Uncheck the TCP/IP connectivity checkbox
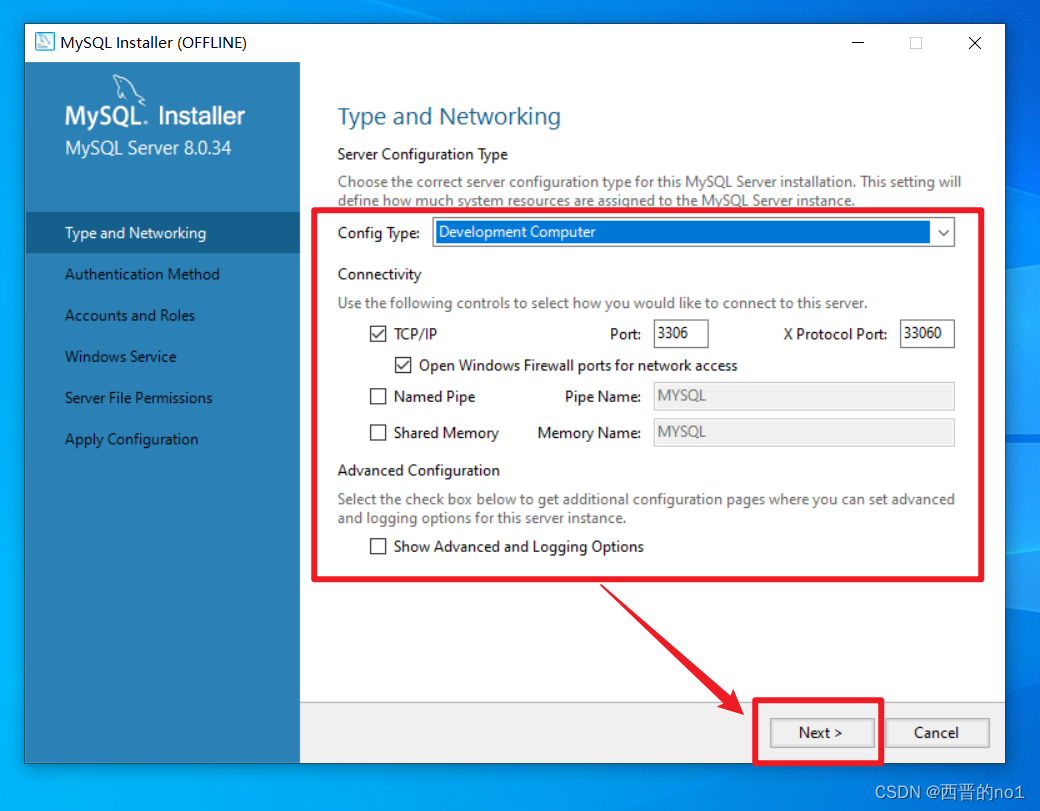The image size is (1040, 811). click(x=378, y=334)
